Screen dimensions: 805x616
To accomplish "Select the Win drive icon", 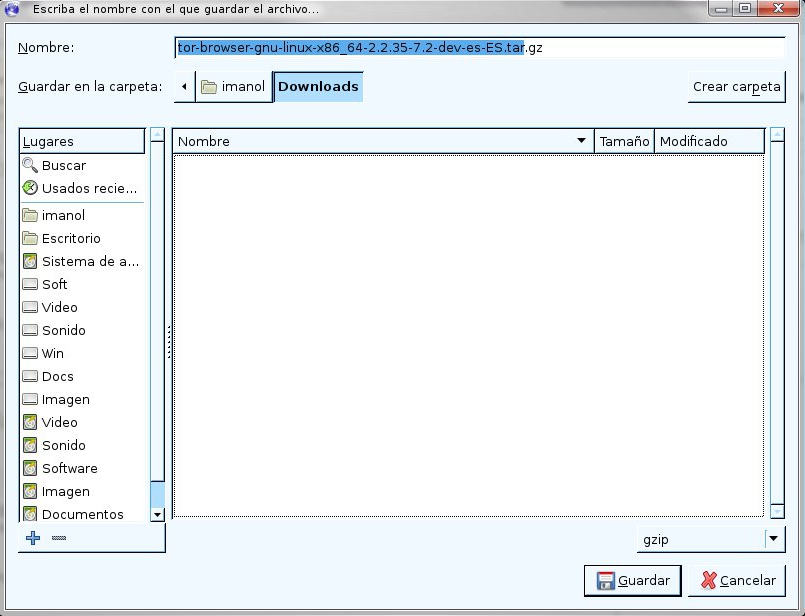I will click(30, 353).
